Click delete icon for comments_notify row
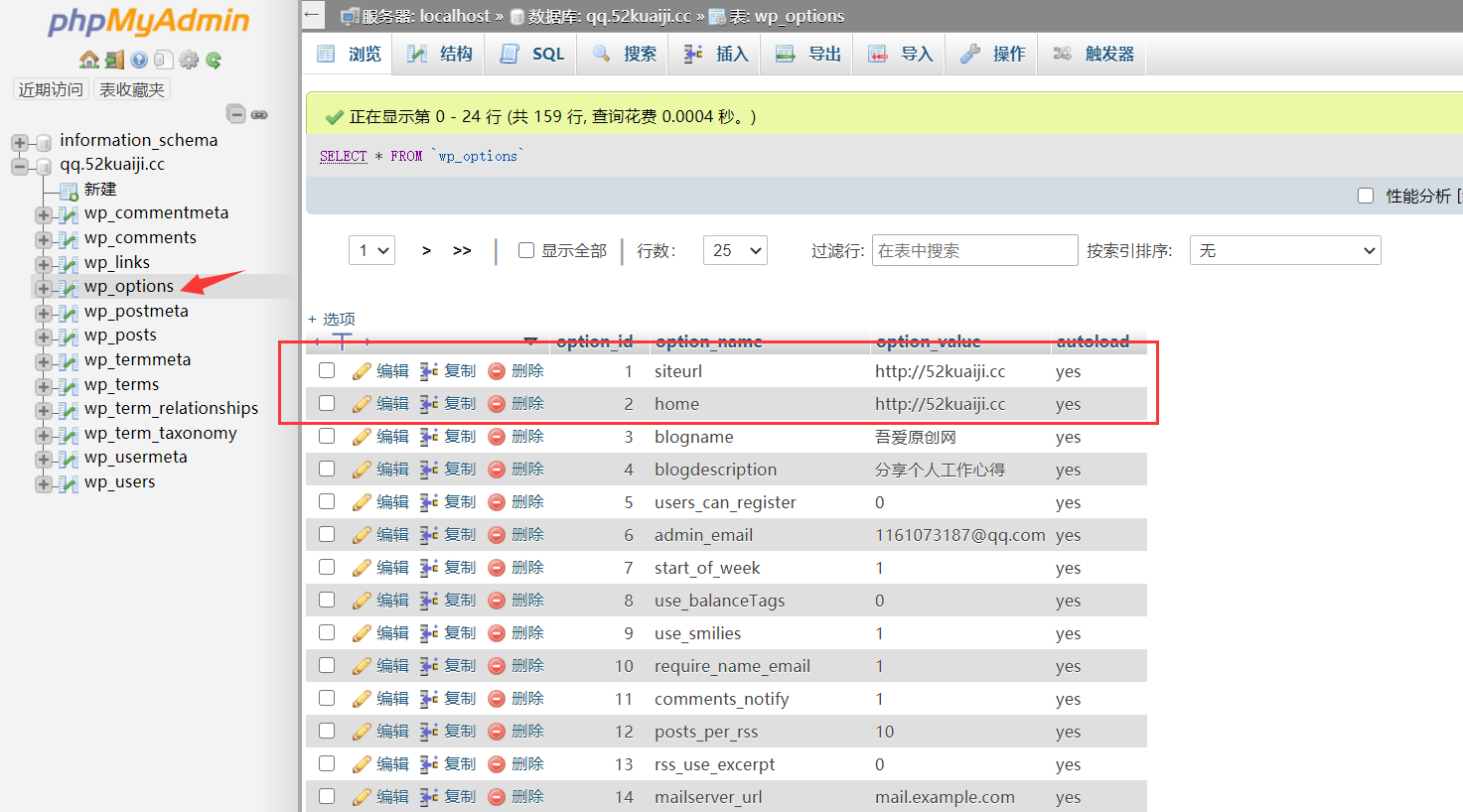The image size is (1463, 812). coord(497,699)
